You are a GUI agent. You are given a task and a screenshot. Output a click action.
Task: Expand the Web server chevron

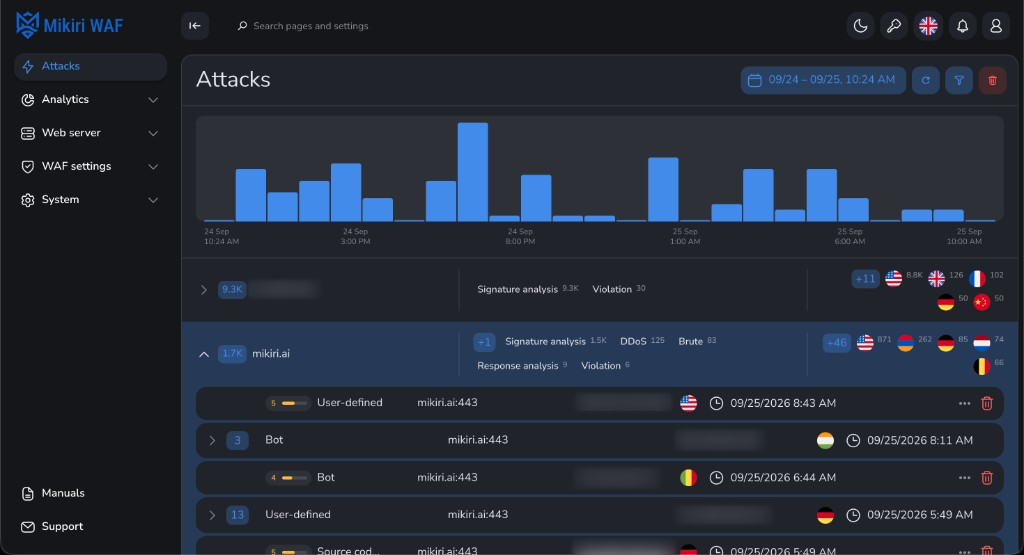[x=153, y=133]
